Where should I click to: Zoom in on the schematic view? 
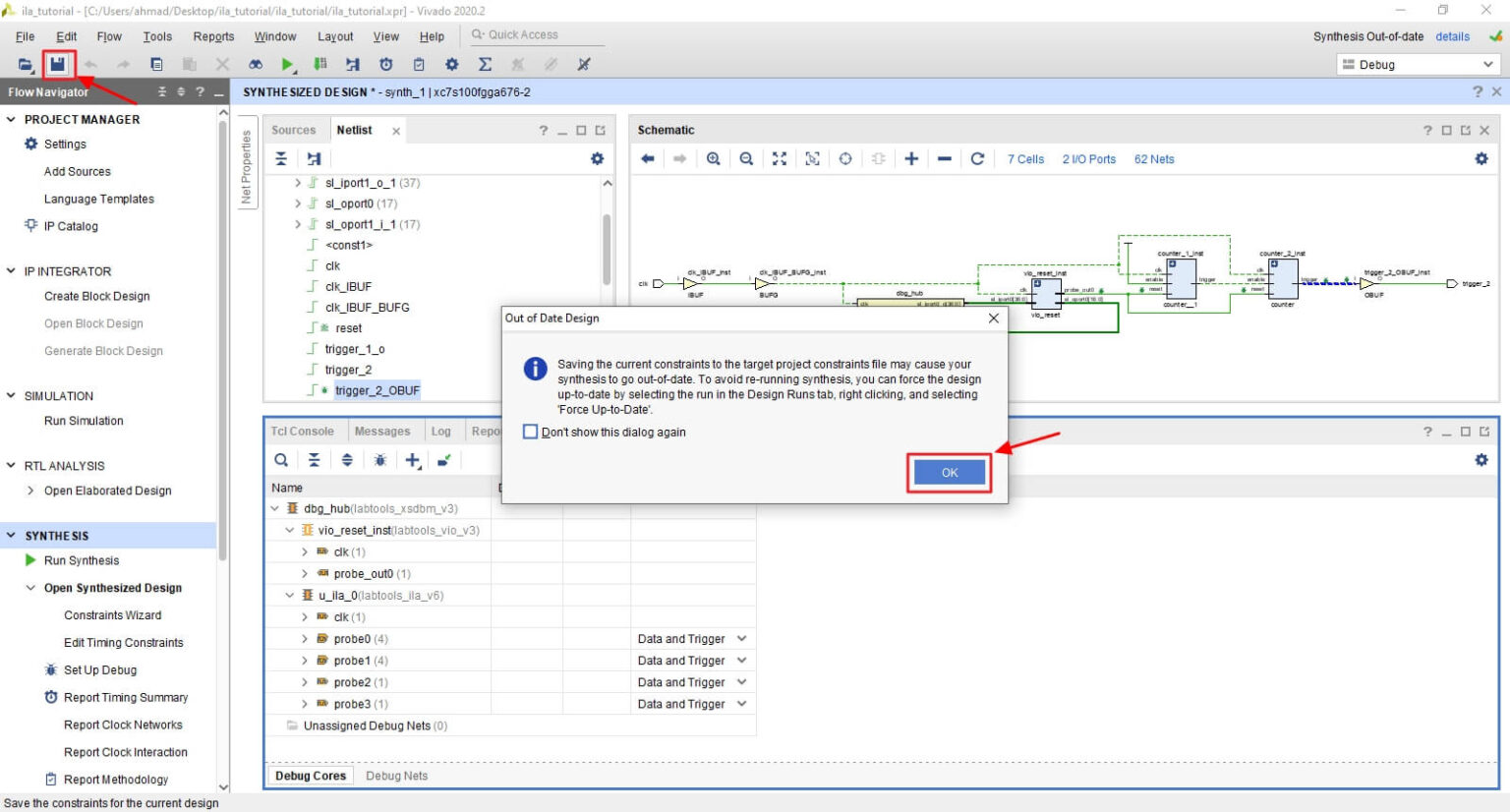click(714, 159)
